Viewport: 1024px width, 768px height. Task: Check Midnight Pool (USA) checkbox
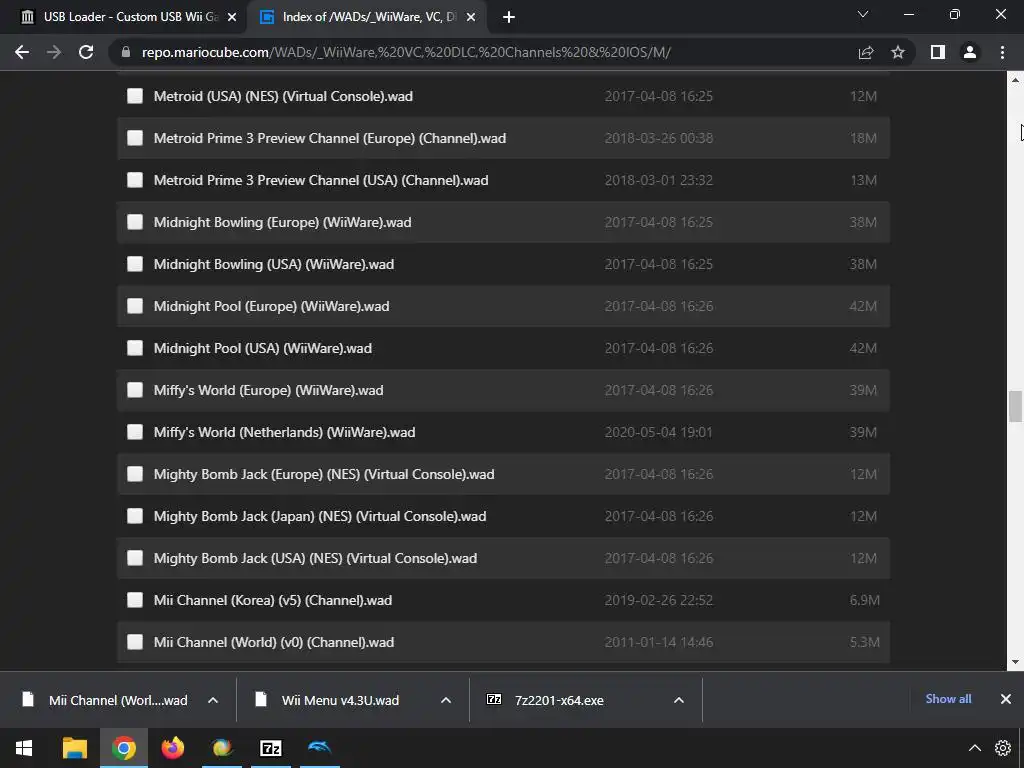click(135, 348)
